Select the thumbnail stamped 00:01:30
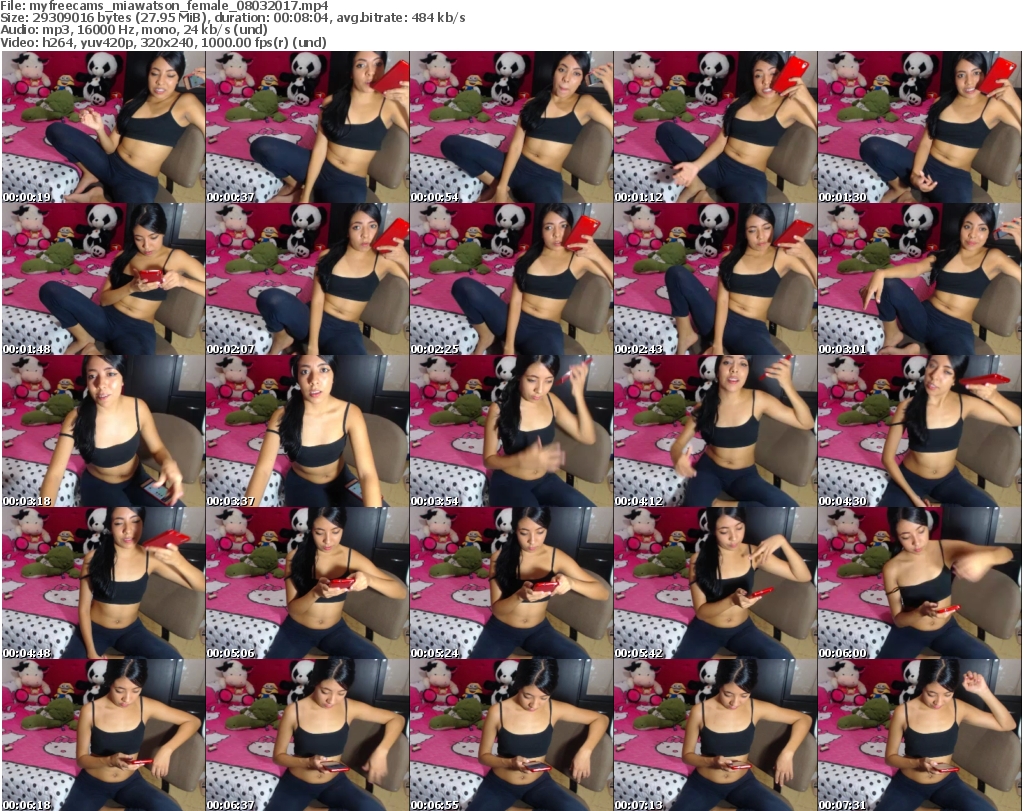 920,127
